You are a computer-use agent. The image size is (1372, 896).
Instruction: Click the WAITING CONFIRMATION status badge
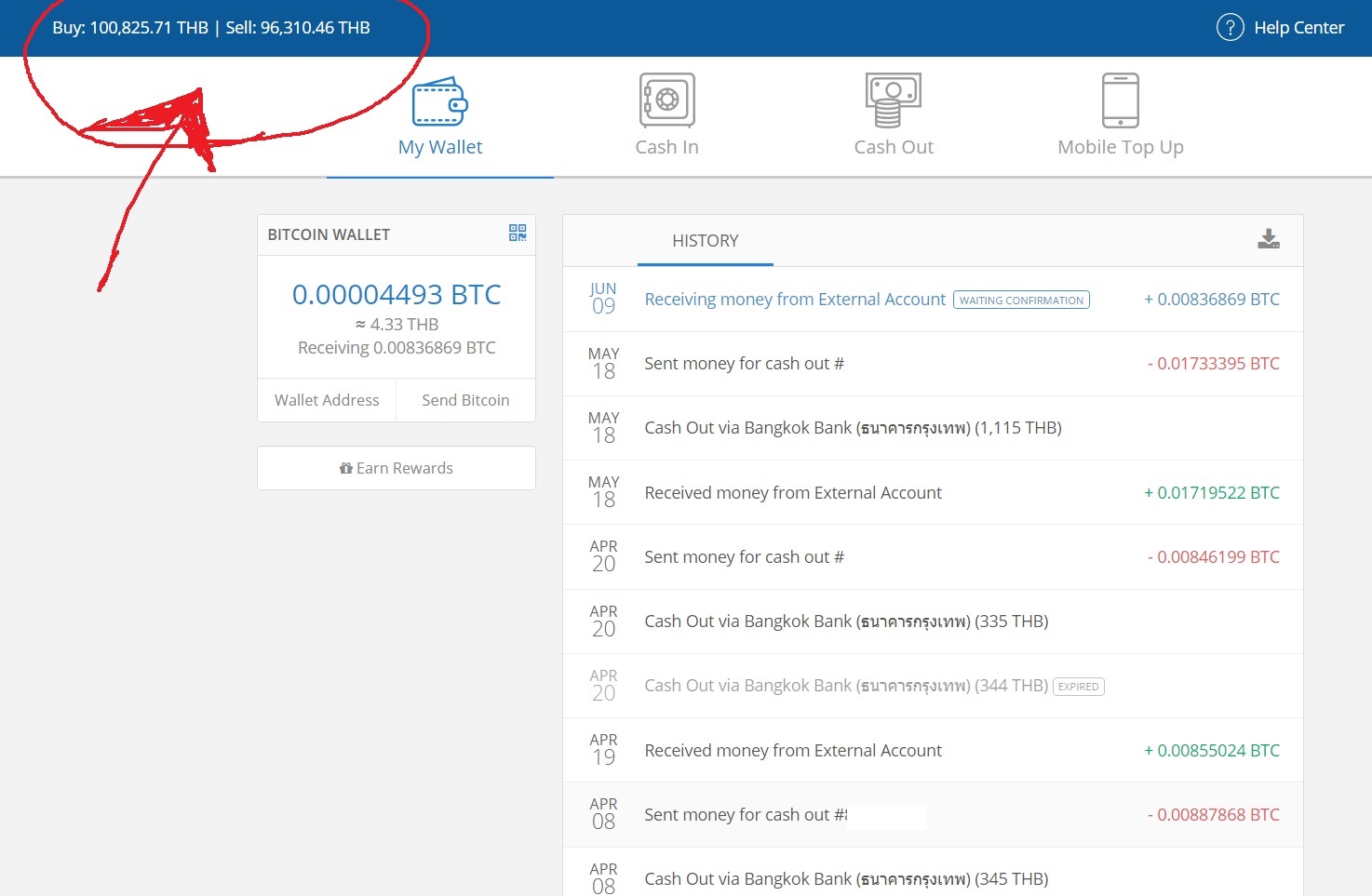click(1021, 301)
